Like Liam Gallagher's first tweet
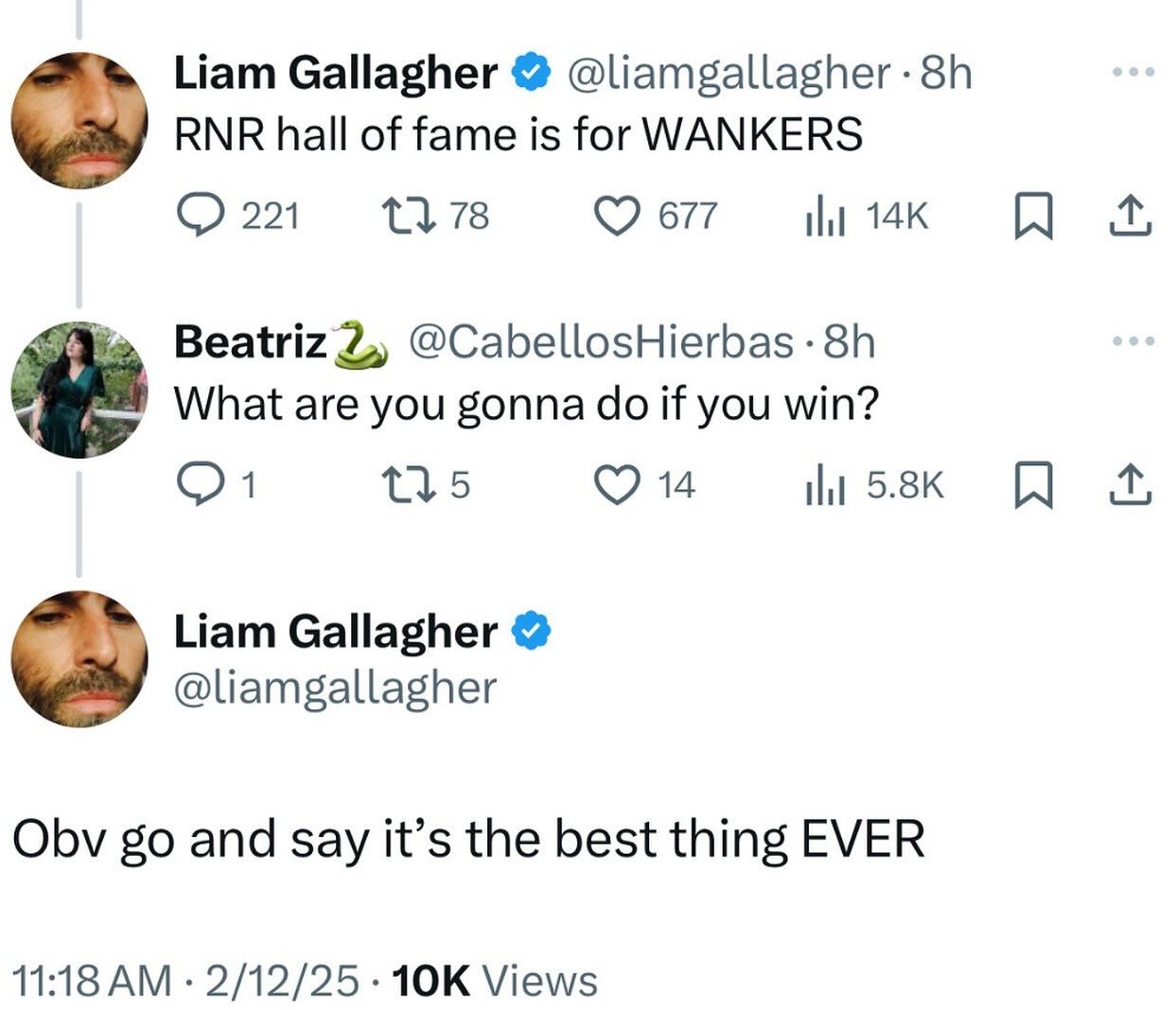 (616, 217)
